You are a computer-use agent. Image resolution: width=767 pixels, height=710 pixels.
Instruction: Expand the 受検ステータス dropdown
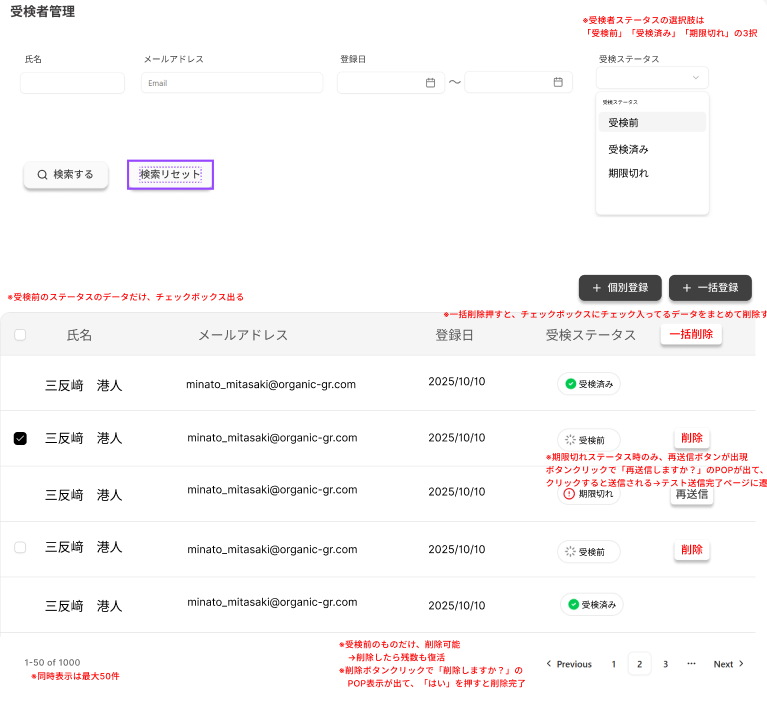click(652, 78)
